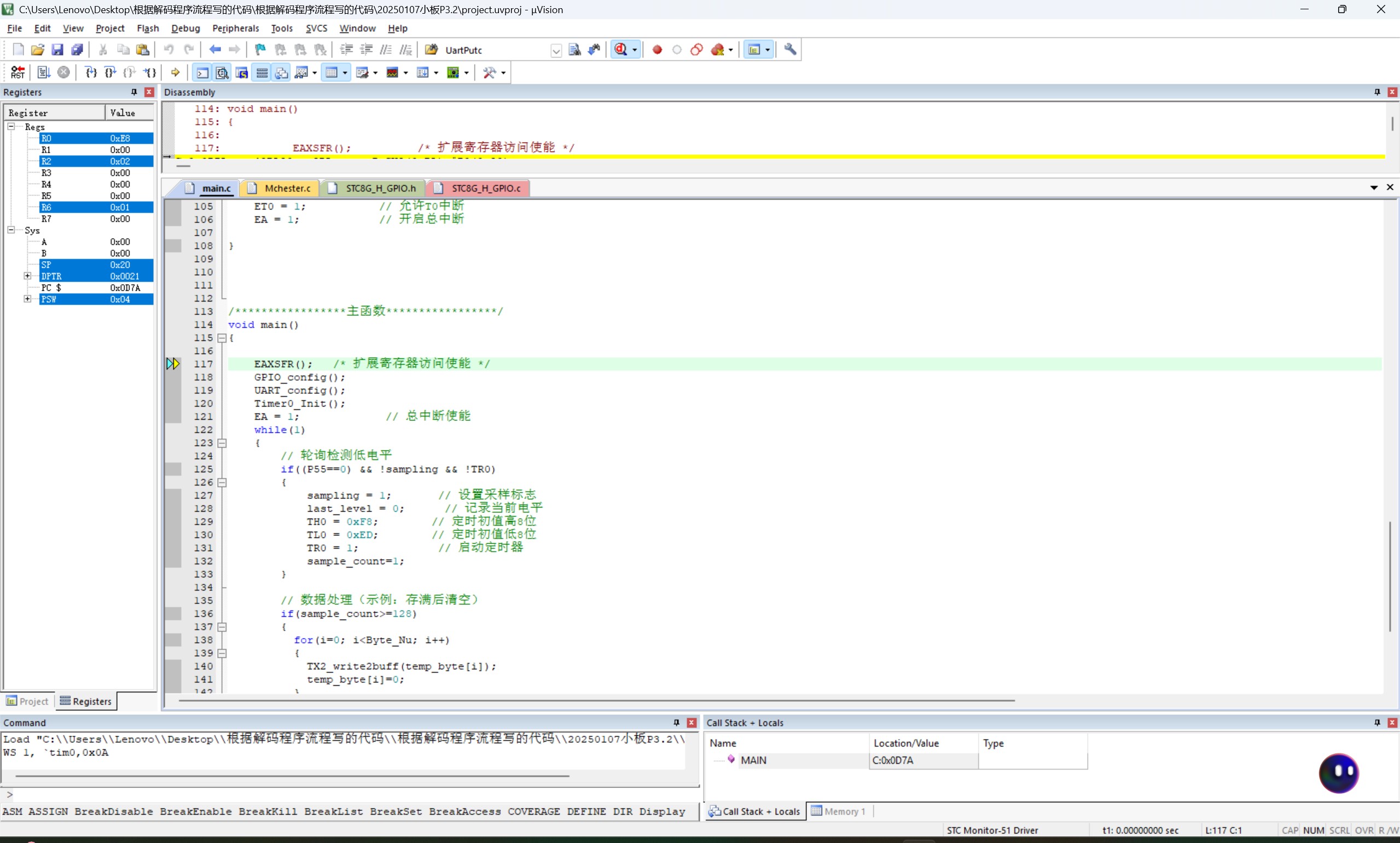This screenshot has width=1400, height=843.
Task: Switch to the STC8G_H_GPIO.h tab
Action: click(374, 188)
